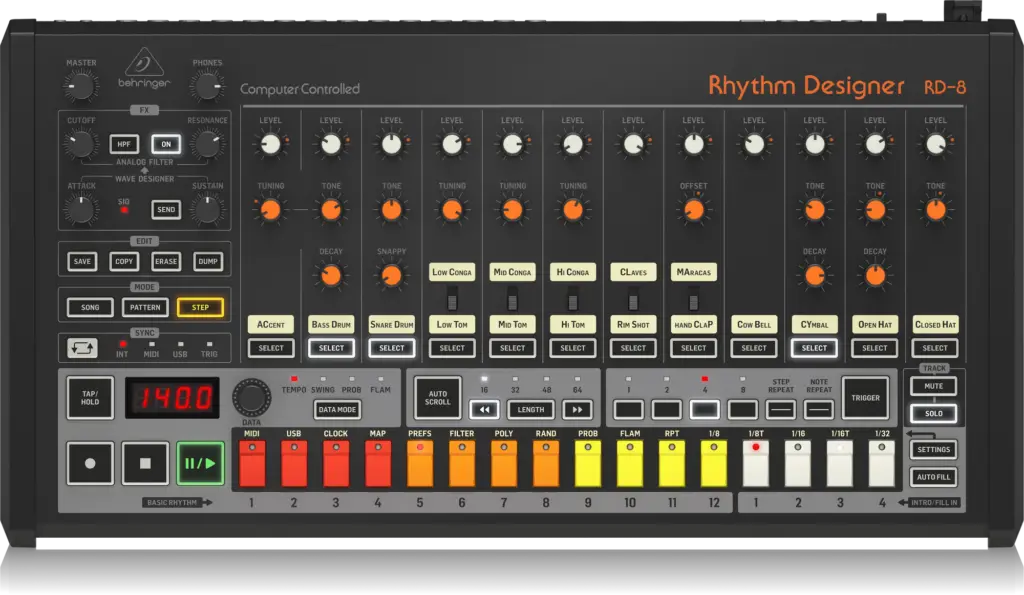Flip the Low Conga/Low Tom switch
Image resolution: width=1024 pixels, height=595 pixels.
(x=452, y=301)
